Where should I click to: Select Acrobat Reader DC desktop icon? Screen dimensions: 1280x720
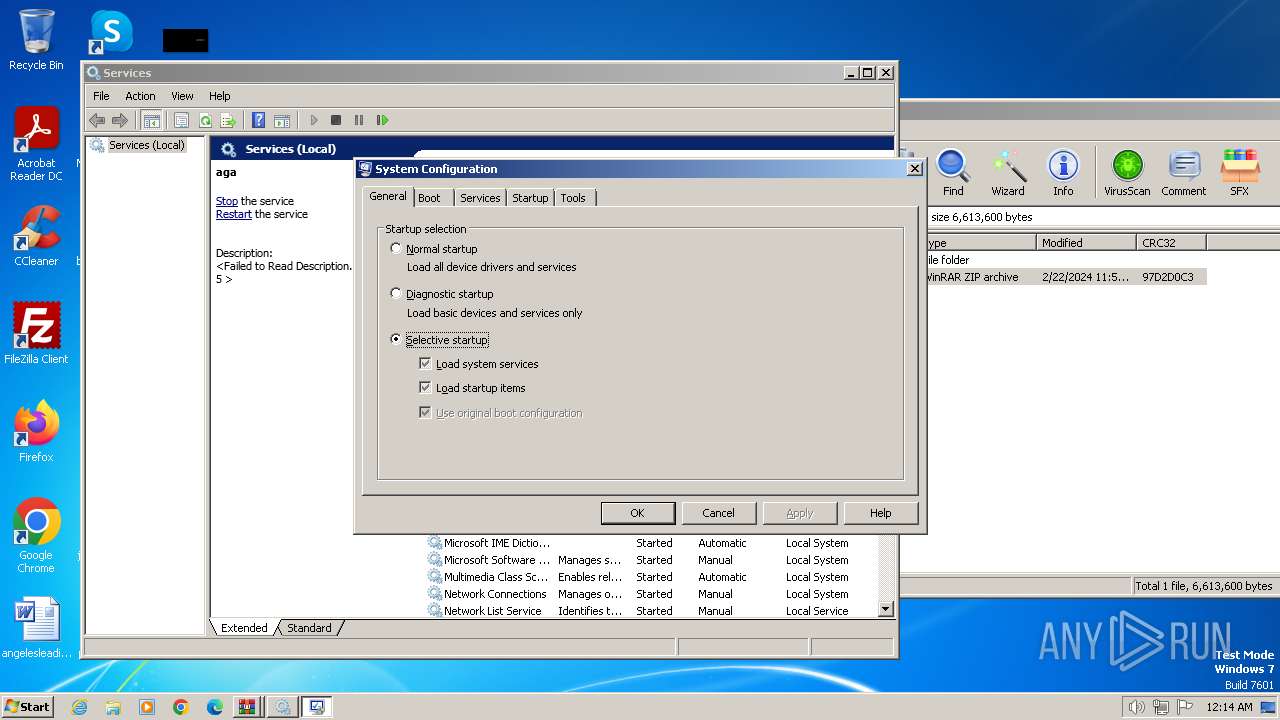[36, 144]
